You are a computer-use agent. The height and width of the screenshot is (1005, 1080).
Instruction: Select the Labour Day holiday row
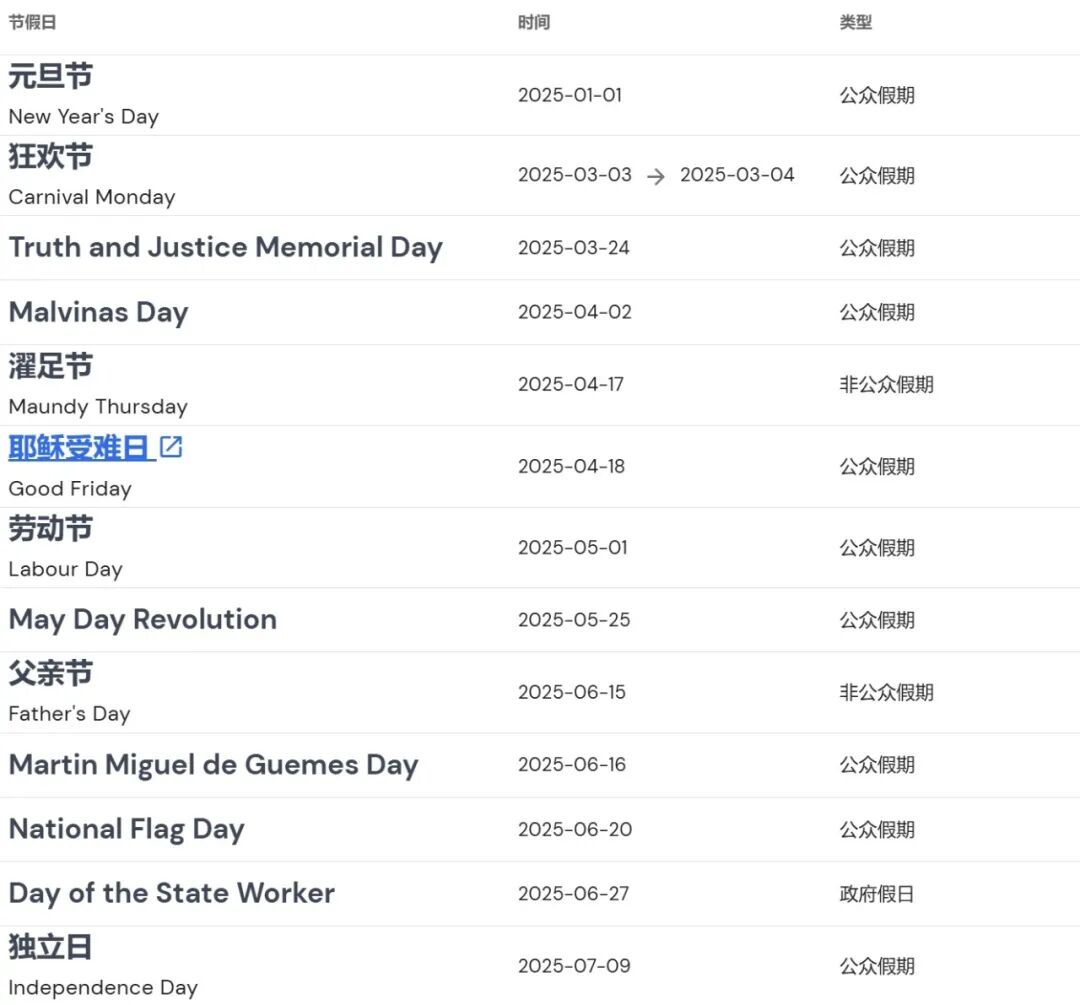pyautogui.click(x=65, y=548)
